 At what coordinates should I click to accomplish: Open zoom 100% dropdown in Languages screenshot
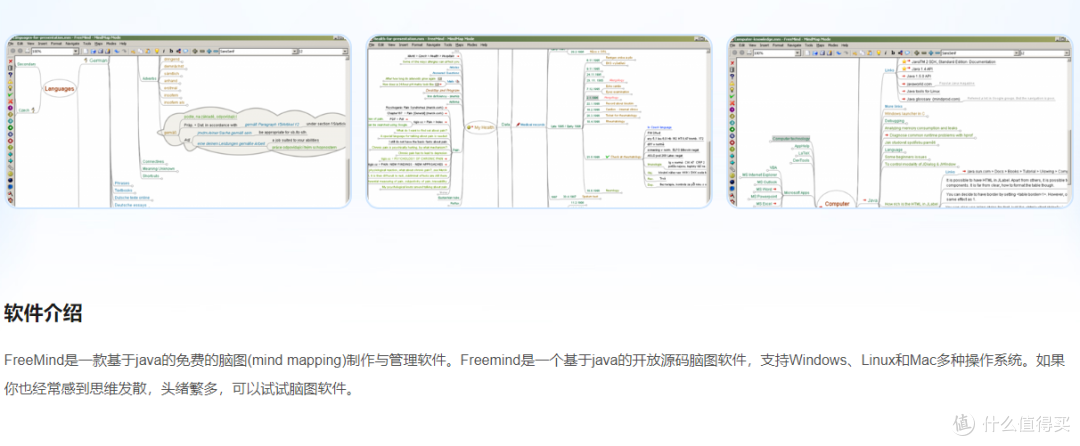tap(54, 51)
